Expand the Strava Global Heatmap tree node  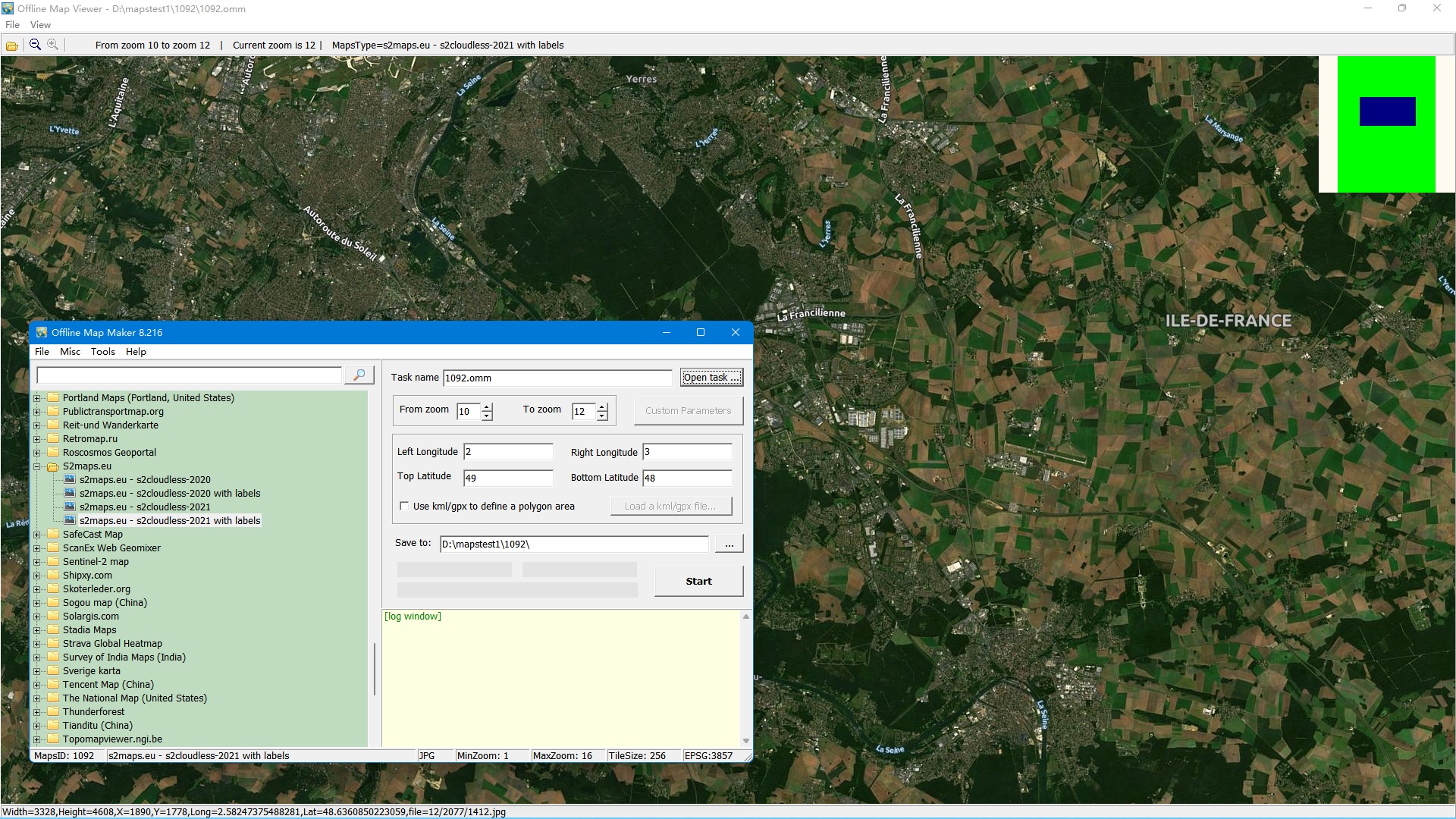pyautogui.click(x=36, y=644)
